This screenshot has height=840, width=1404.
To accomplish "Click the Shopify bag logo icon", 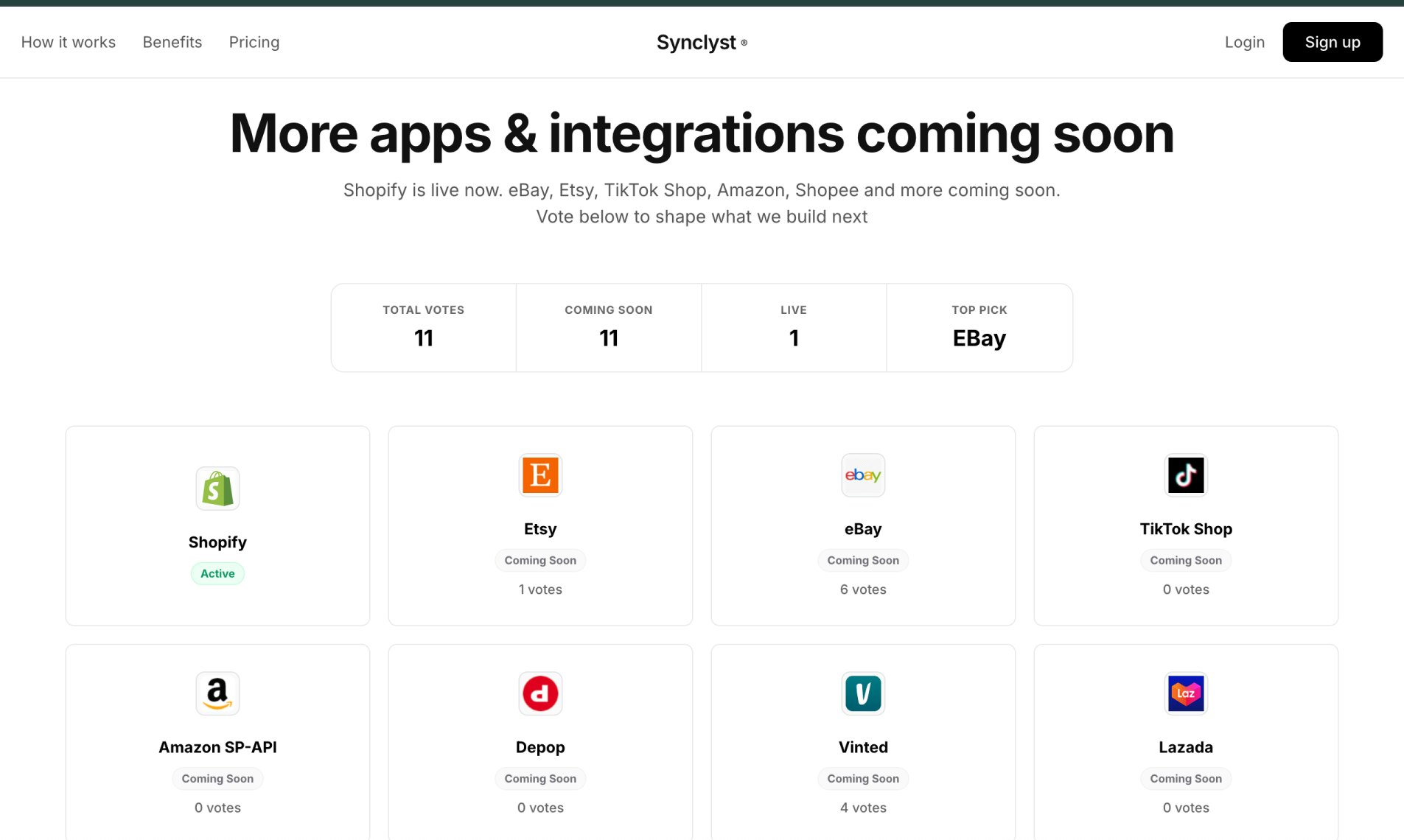I will click(x=217, y=489).
